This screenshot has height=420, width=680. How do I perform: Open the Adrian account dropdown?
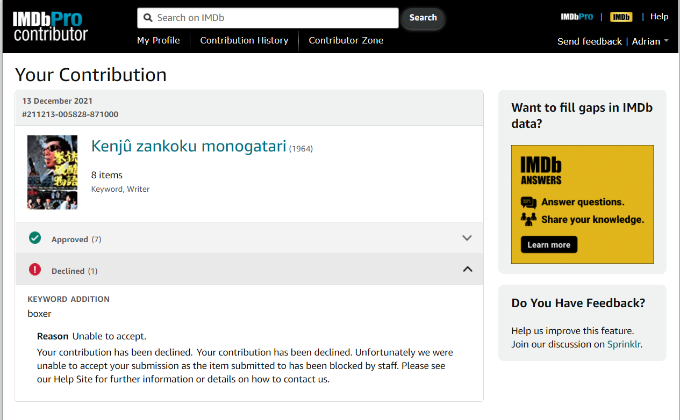point(651,41)
